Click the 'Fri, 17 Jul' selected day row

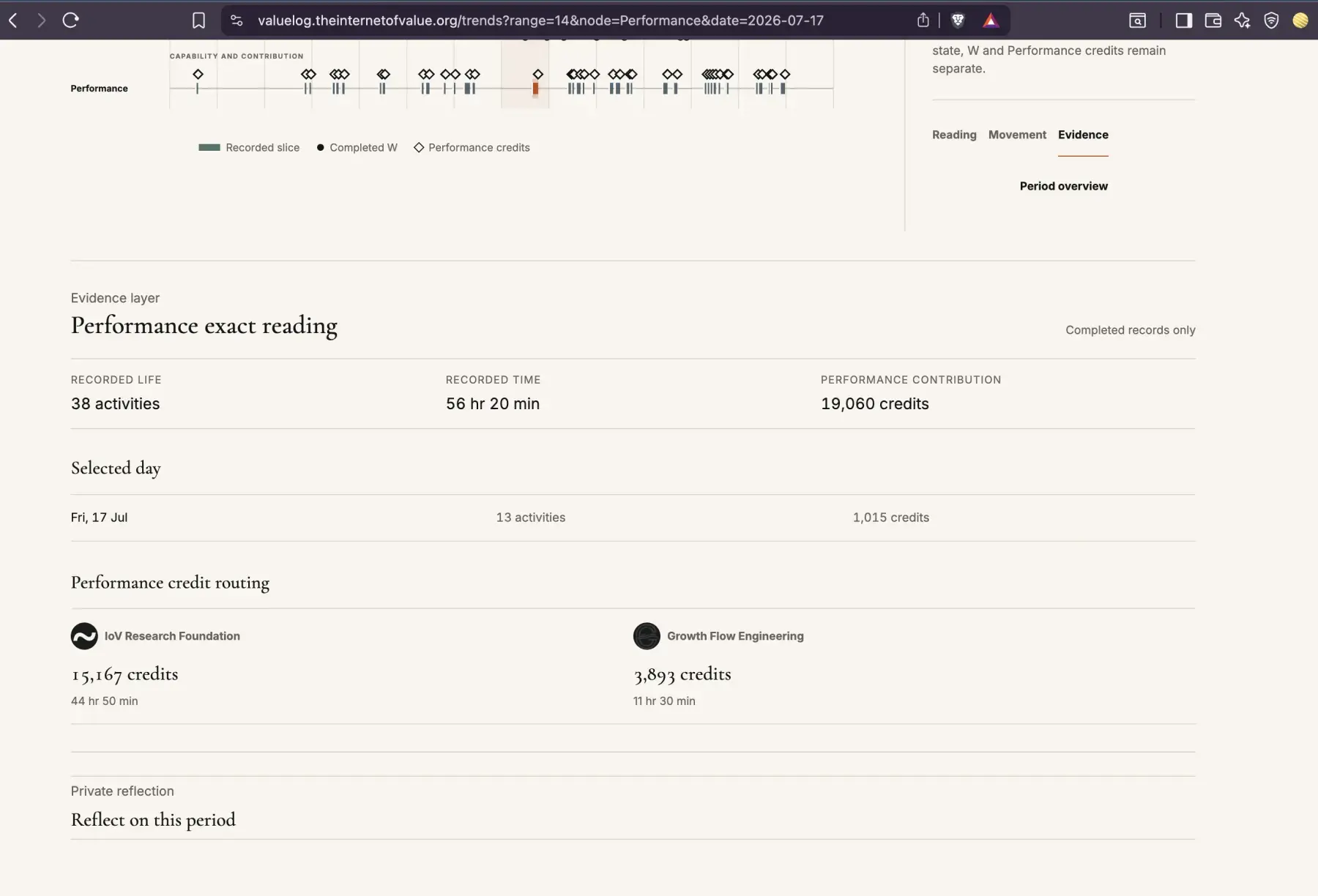point(633,518)
